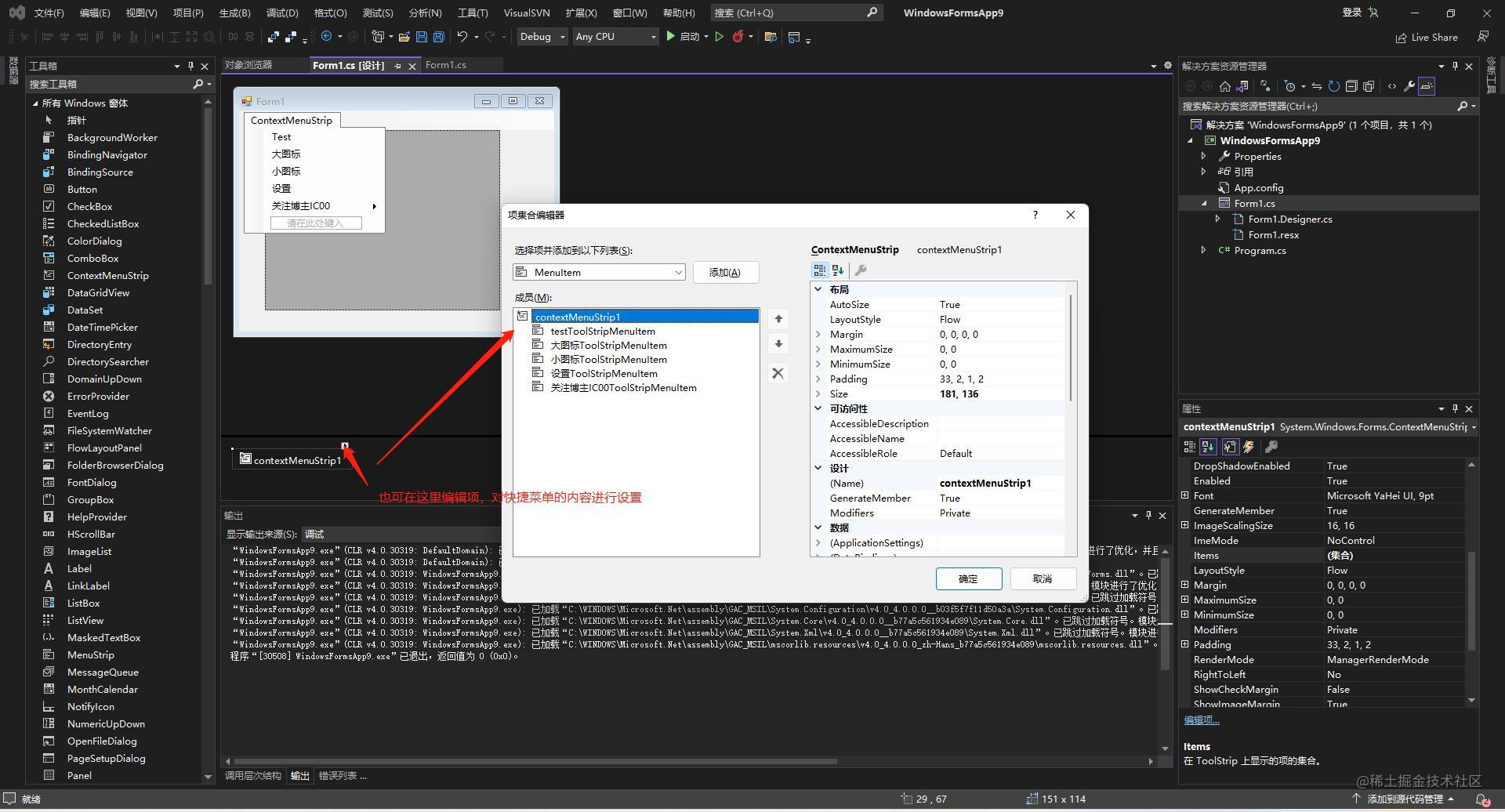Select DataGridView in the Toolbox
The height and width of the screenshot is (812, 1505).
[x=98, y=293]
